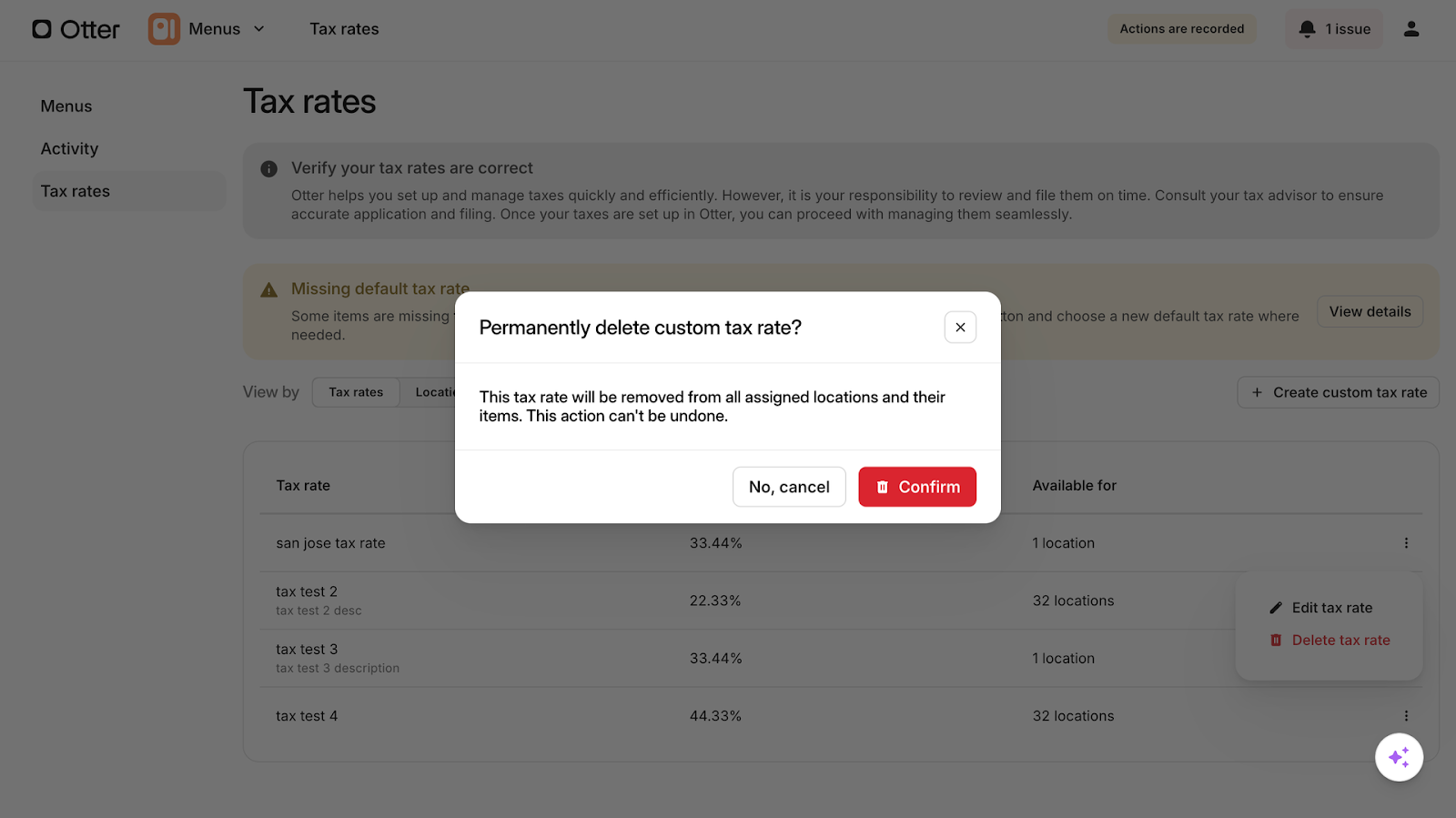This screenshot has width=1456, height=818.
Task: Open the Menus dropdown chevron
Action: coord(259,29)
